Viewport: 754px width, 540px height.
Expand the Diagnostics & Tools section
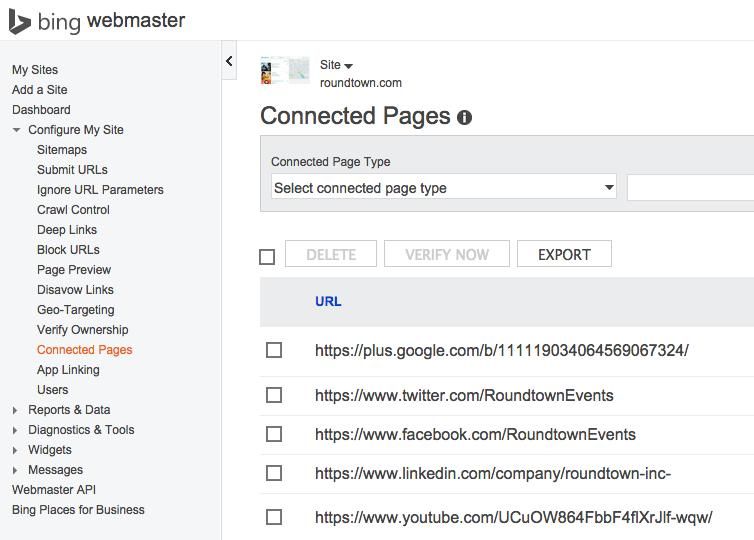(15, 430)
